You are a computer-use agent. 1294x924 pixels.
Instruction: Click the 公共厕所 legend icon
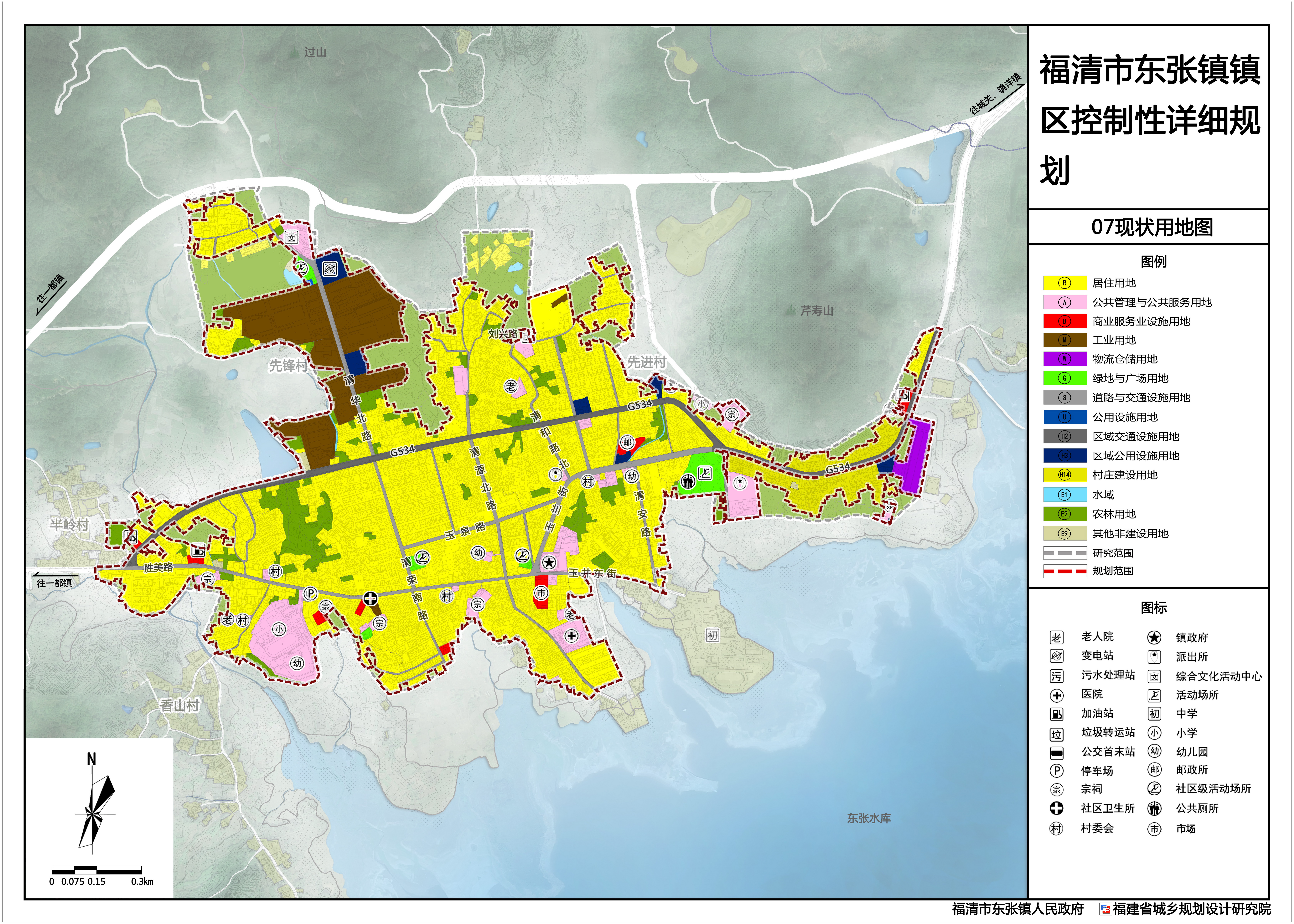click(1154, 808)
